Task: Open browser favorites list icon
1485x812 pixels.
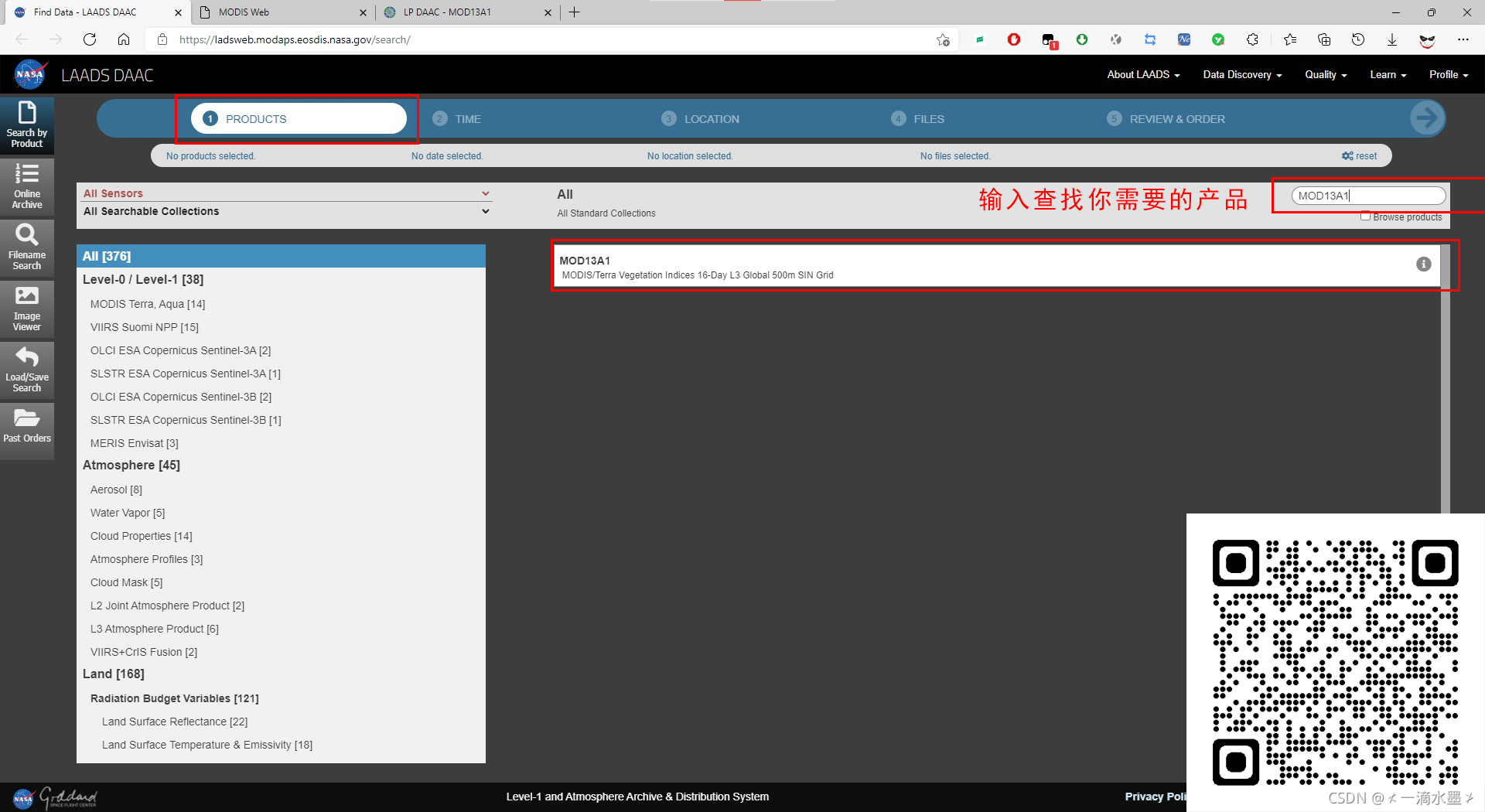Action: [x=1289, y=39]
